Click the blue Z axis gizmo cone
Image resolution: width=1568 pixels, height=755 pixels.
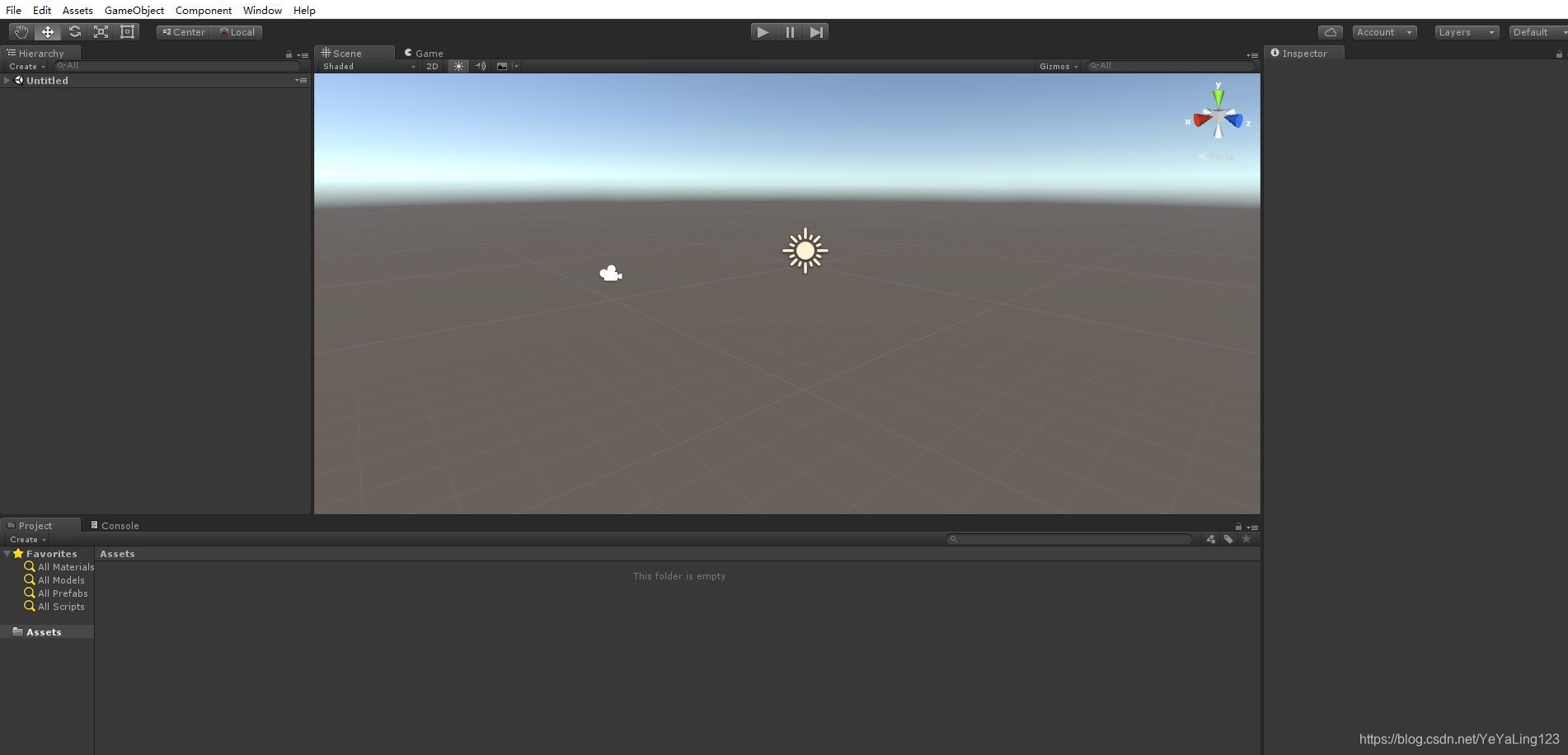1234,121
